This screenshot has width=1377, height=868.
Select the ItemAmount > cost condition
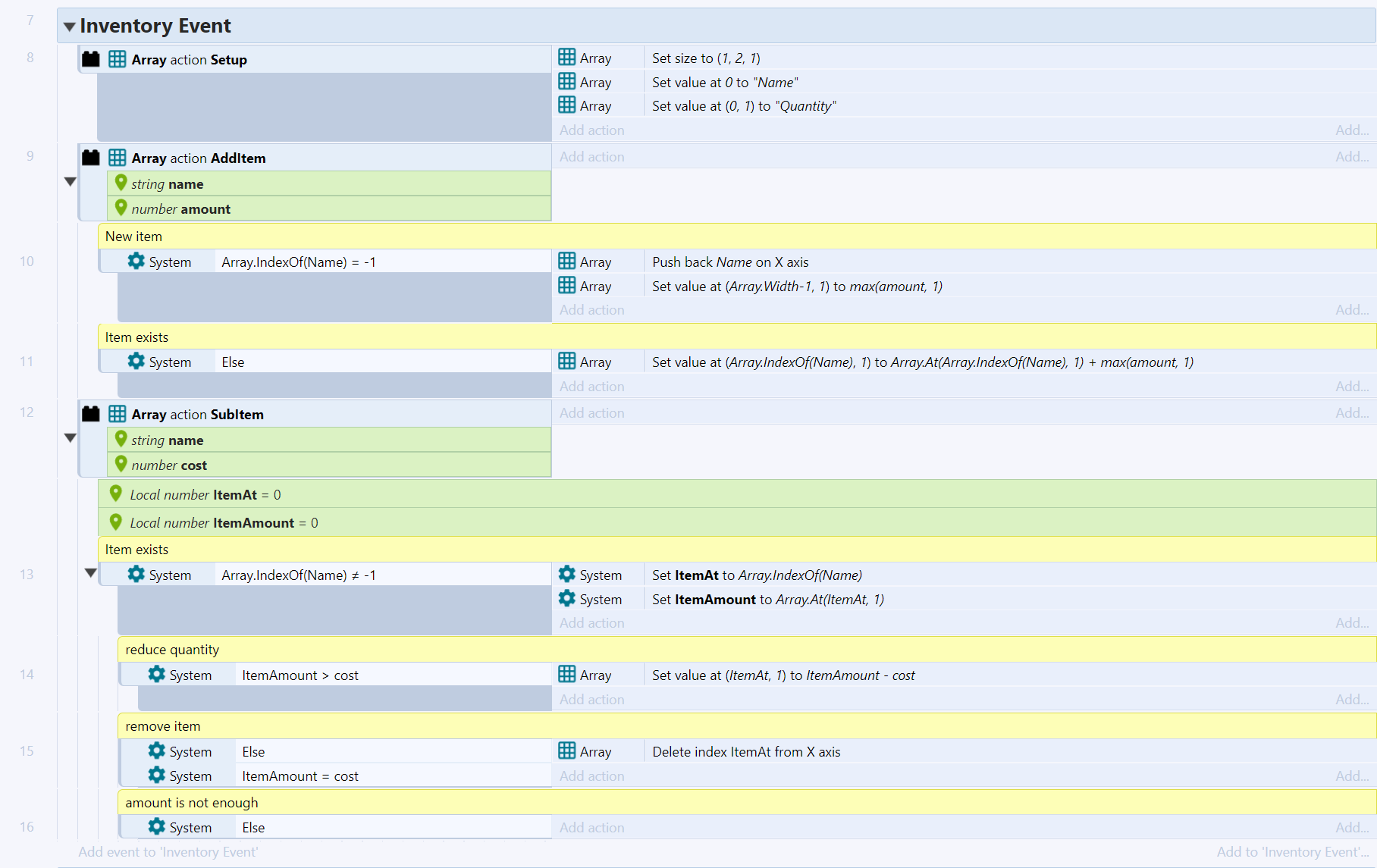pos(300,675)
